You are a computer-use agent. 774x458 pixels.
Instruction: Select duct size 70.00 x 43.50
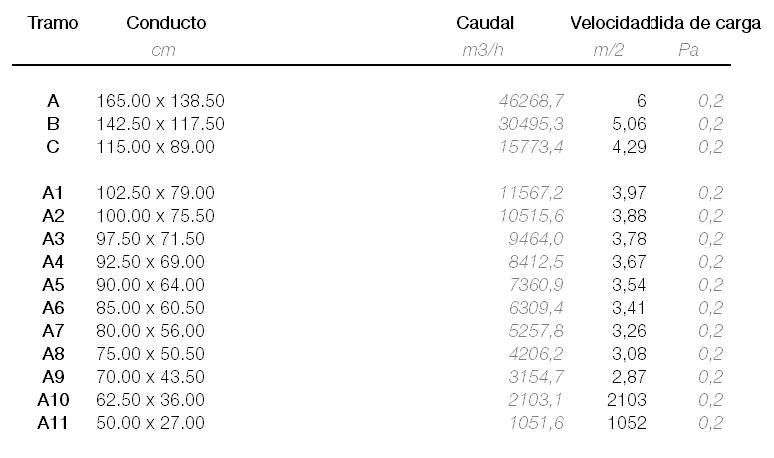[x=151, y=377]
